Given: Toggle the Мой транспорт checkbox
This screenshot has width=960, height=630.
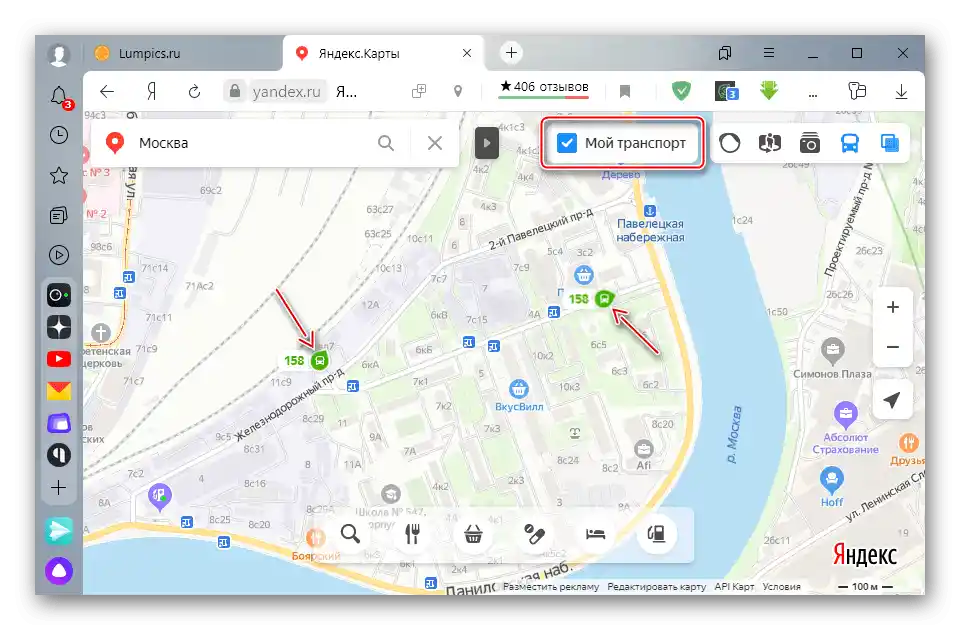Looking at the screenshot, I should 567,143.
